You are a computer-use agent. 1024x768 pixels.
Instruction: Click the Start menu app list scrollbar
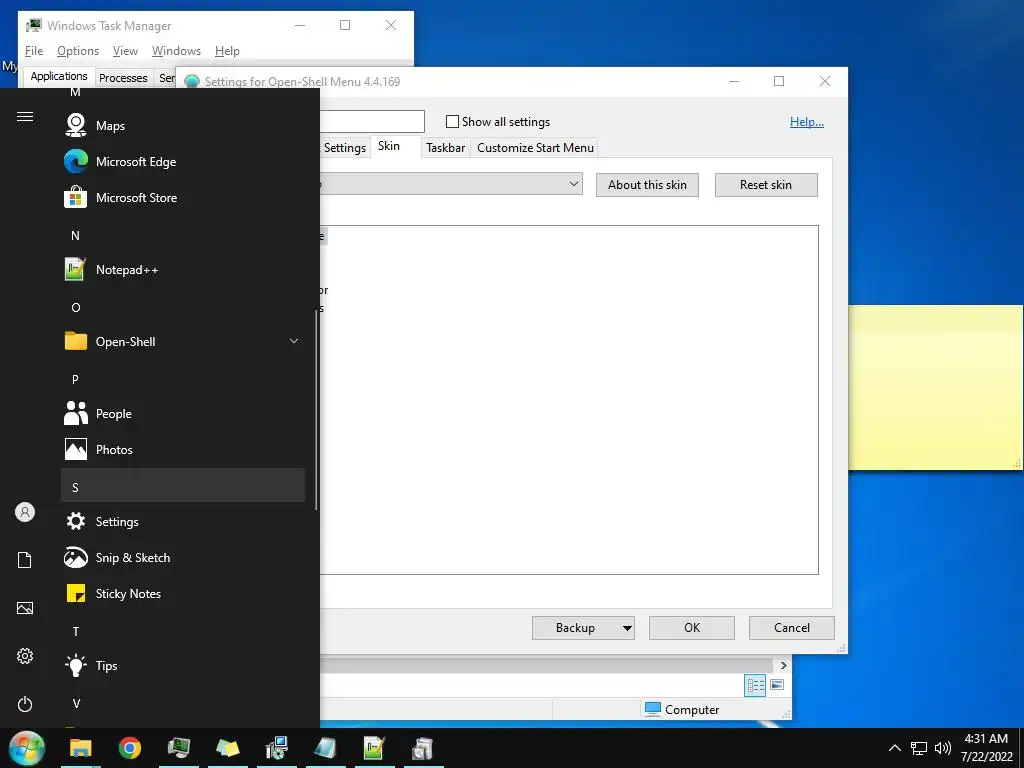[x=317, y=410]
